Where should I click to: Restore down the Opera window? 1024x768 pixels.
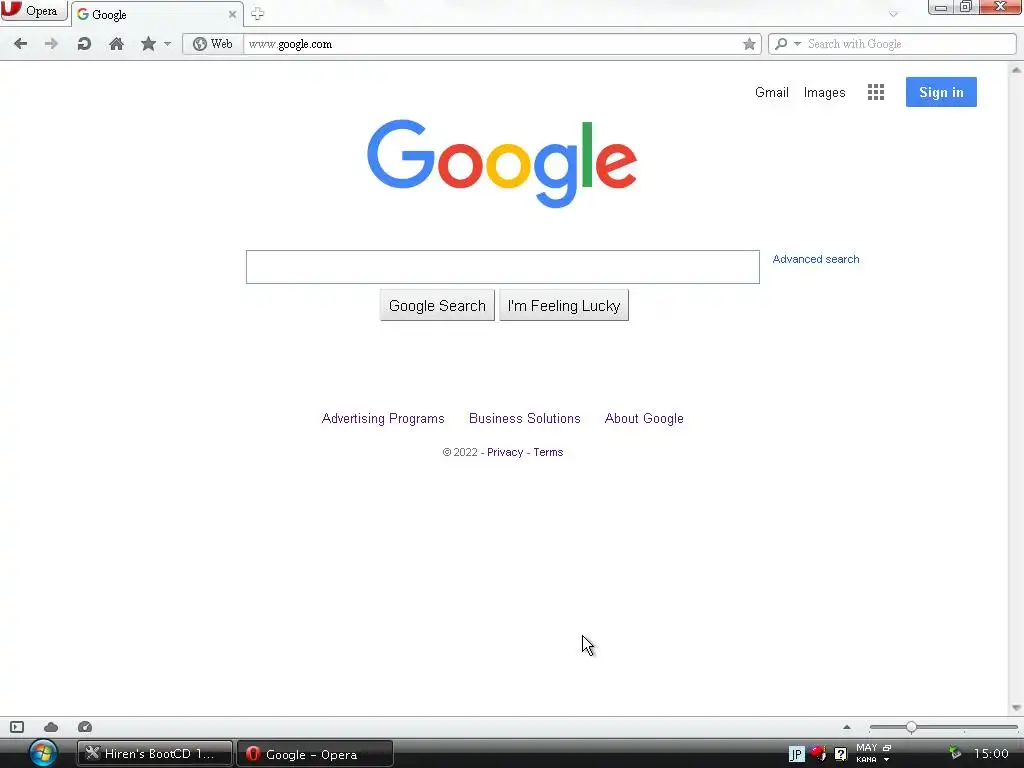(x=967, y=8)
